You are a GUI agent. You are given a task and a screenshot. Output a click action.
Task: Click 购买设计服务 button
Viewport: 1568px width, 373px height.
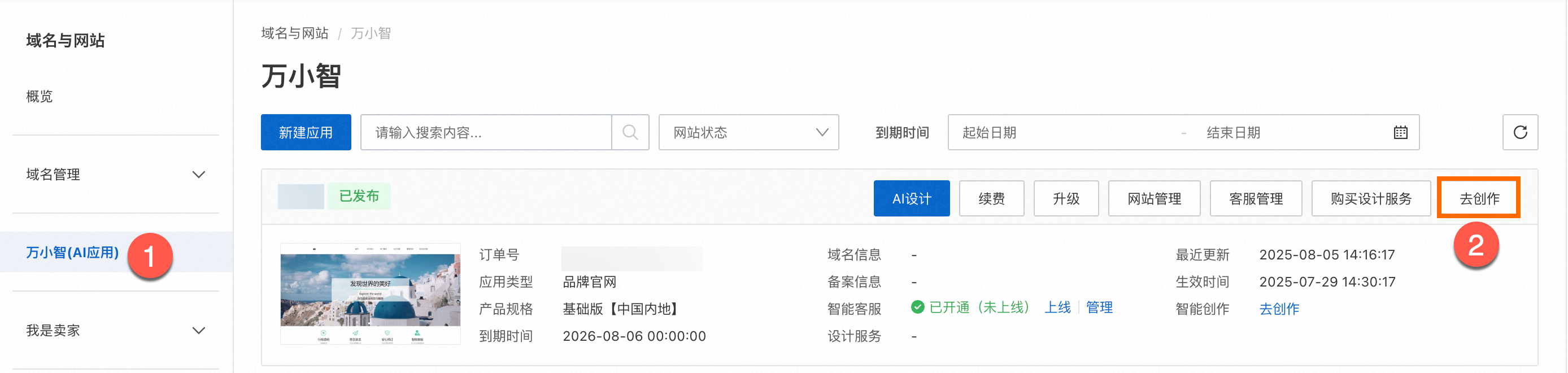click(x=1370, y=199)
